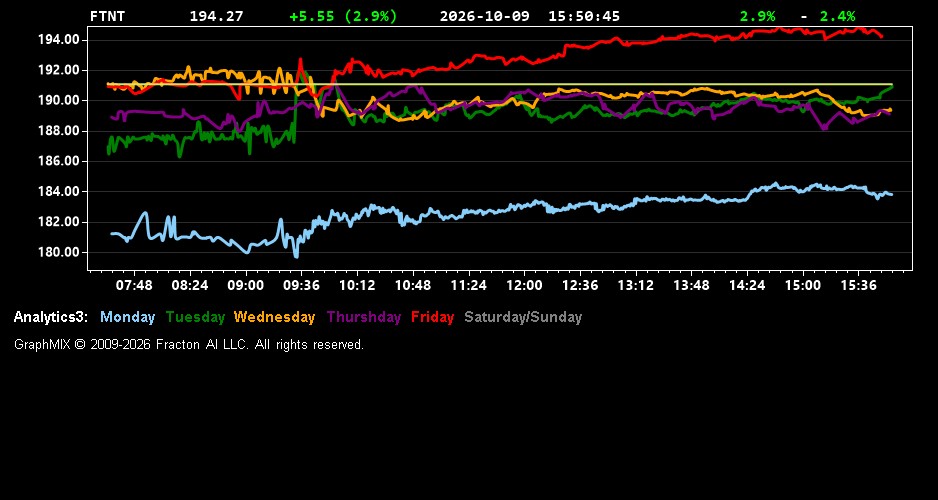
Task: Click the 10:12 time axis label
Action: click(357, 285)
